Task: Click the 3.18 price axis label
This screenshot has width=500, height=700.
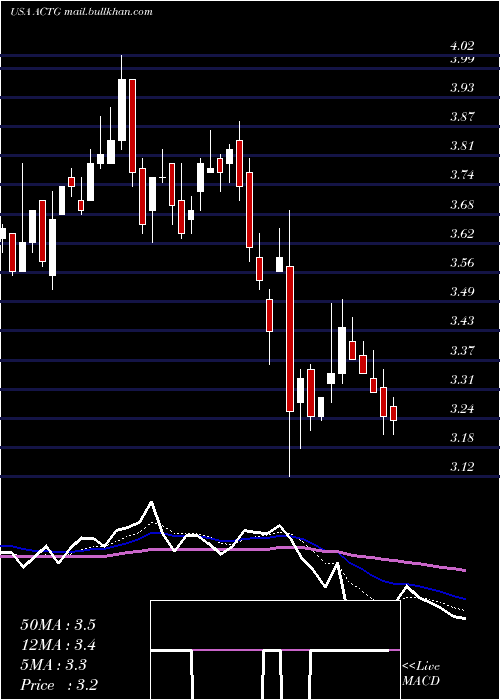Action: pyautogui.click(x=462, y=438)
